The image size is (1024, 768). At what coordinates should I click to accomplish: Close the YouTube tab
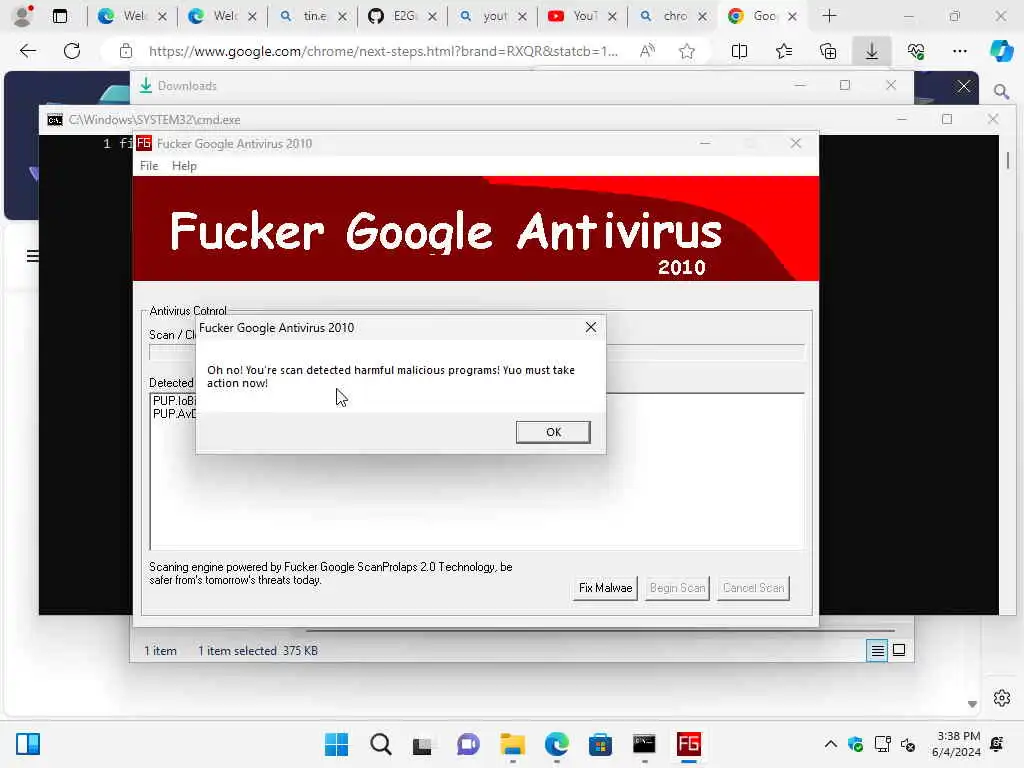612,16
